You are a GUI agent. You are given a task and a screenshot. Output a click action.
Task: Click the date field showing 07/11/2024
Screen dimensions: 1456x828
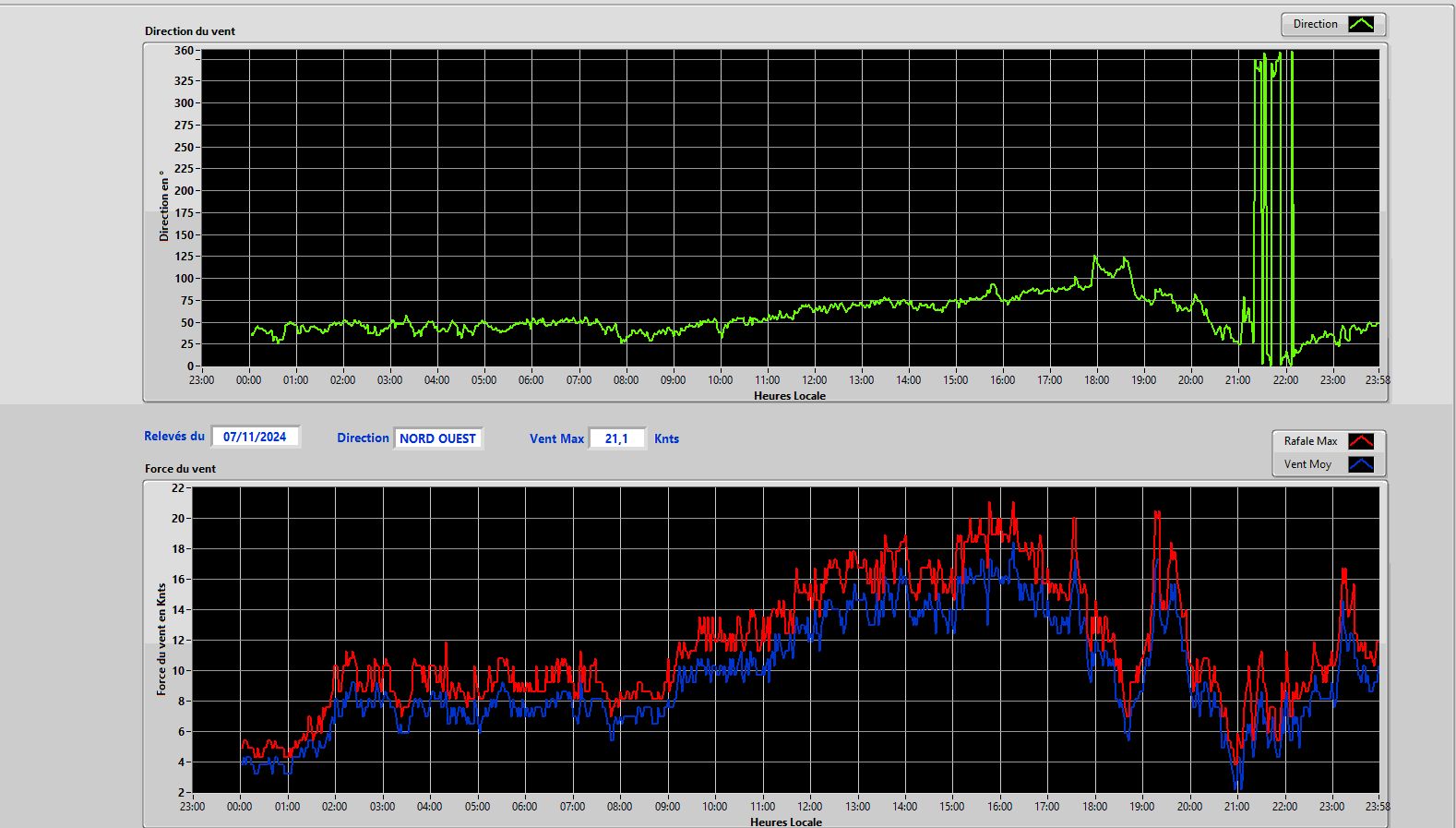[x=255, y=437]
